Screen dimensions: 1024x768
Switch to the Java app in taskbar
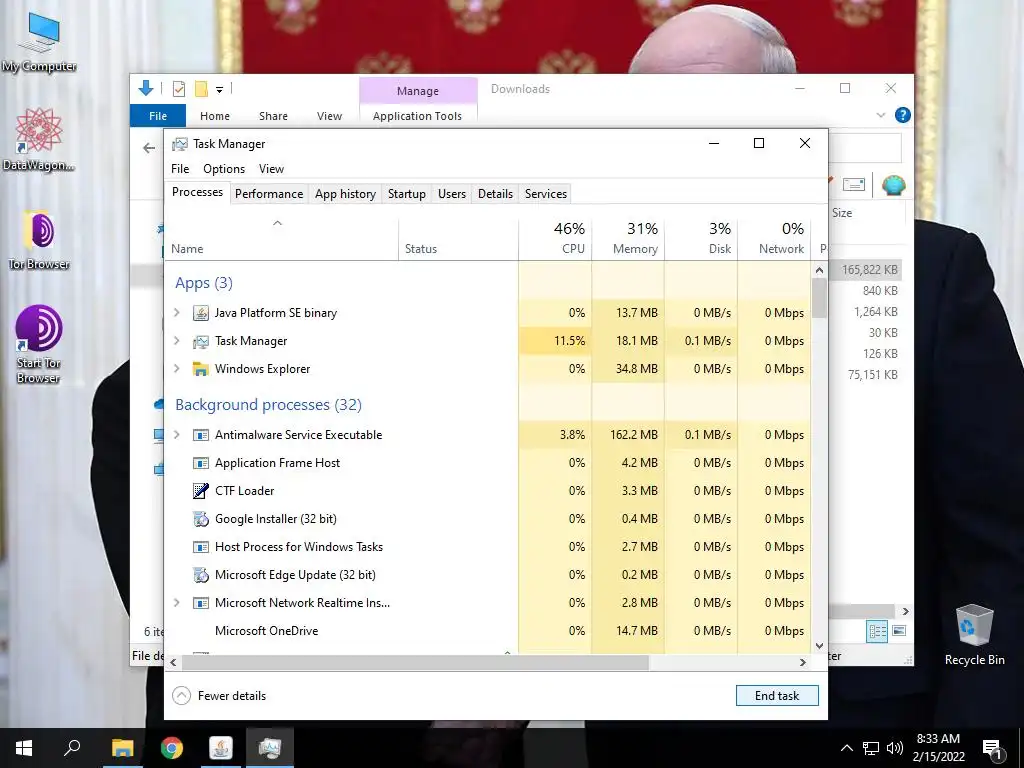(221, 748)
